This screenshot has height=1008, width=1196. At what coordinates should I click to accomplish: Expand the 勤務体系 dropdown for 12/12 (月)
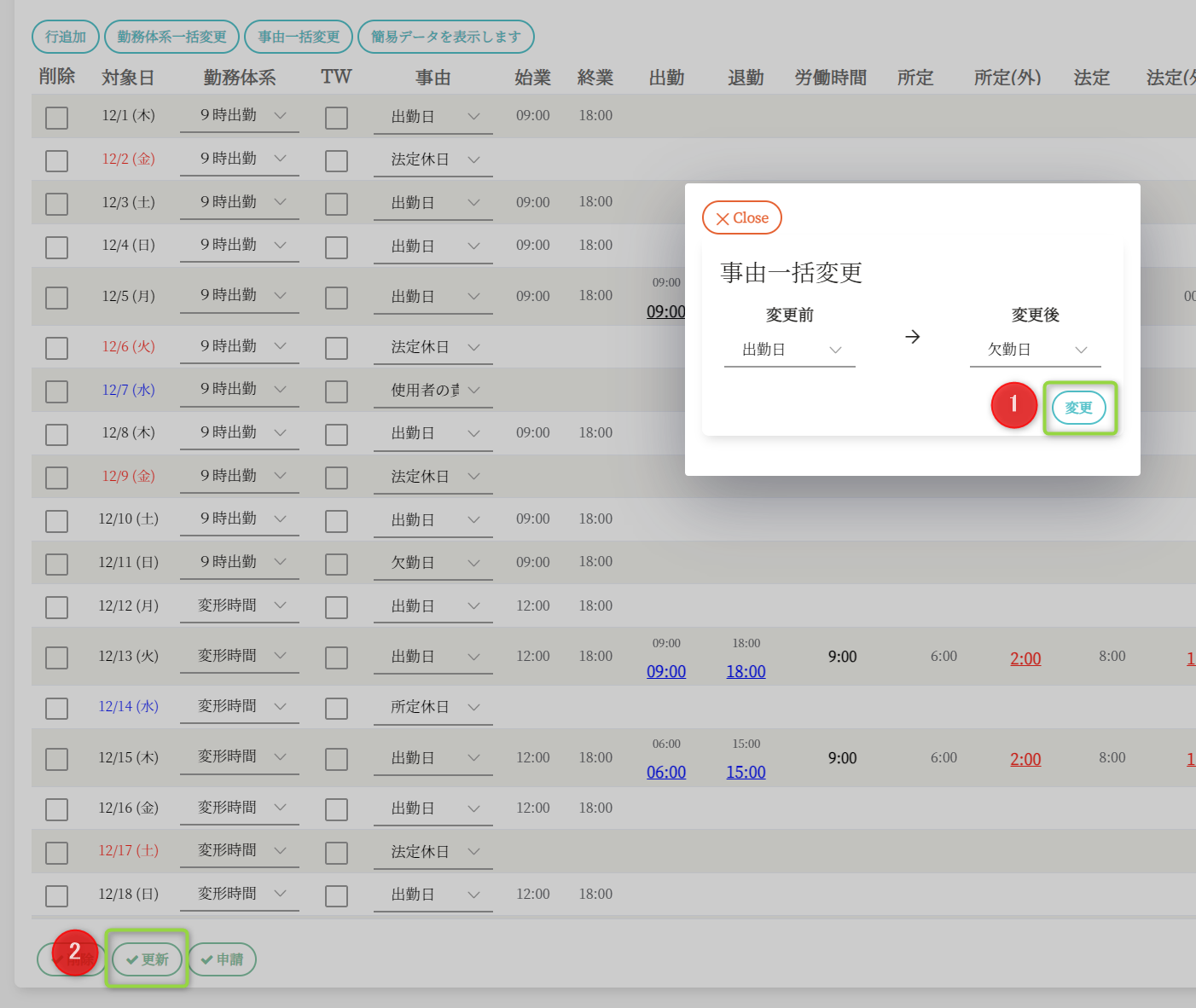click(x=240, y=605)
